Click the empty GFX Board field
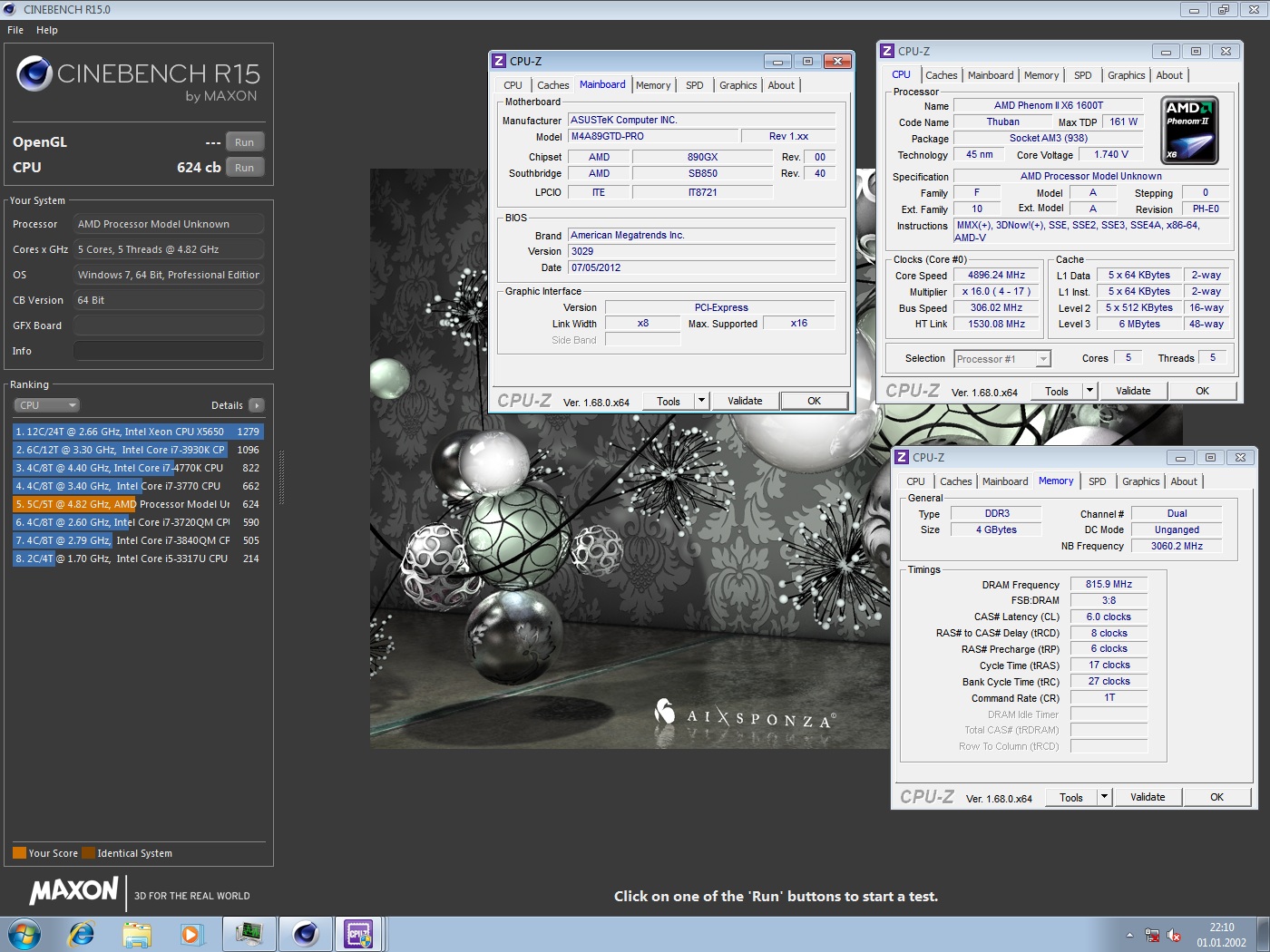This screenshot has height=952, width=1270. click(169, 325)
